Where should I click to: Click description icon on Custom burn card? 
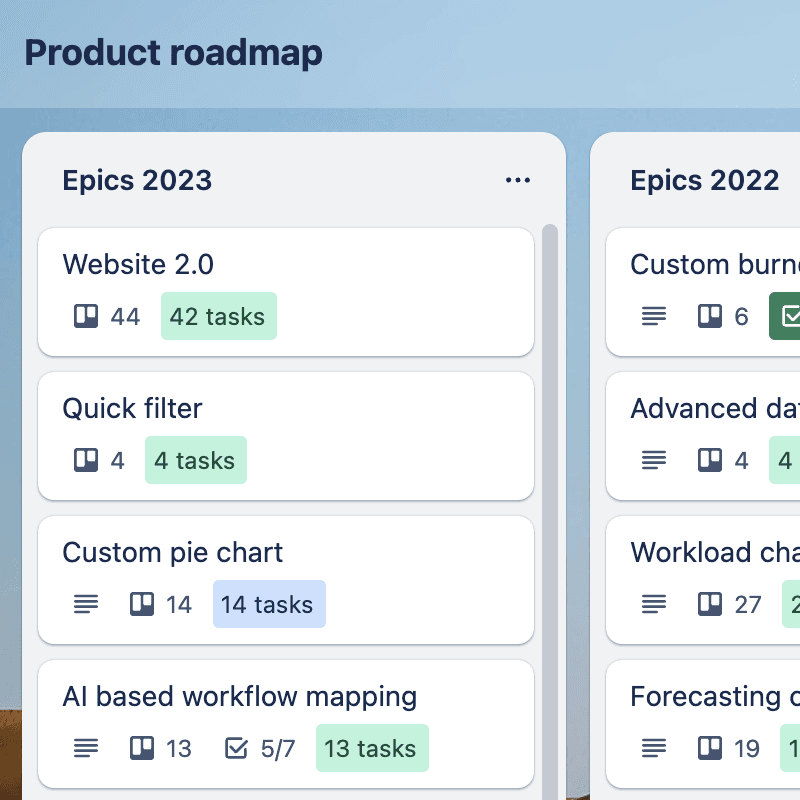(x=654, y=316)
